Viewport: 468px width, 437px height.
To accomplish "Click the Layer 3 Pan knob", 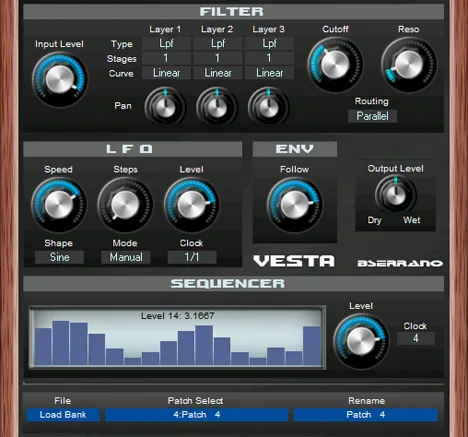I will [268, 107].
